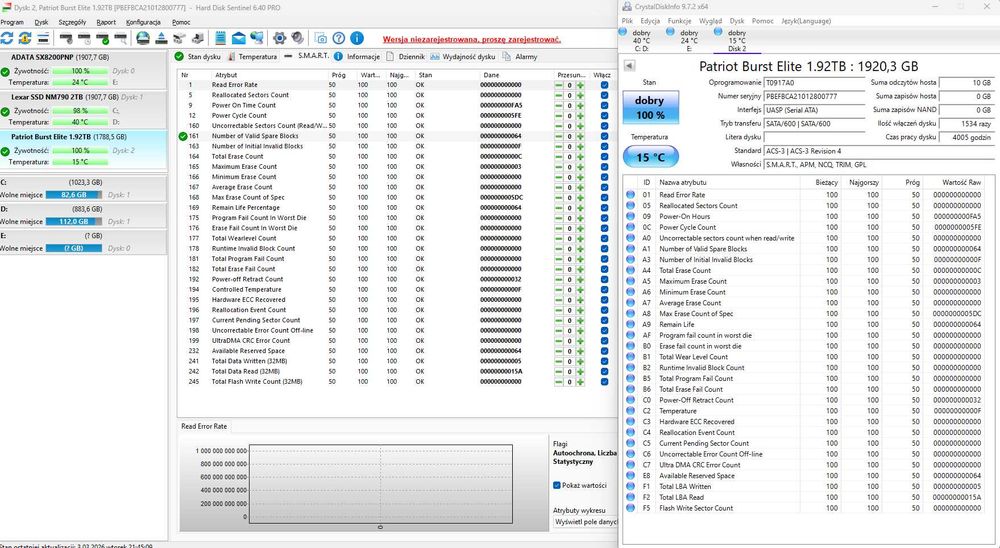
Task: Click the 15 °C temperature button in CrystalDiskInfo
Action: click(650, 156)
